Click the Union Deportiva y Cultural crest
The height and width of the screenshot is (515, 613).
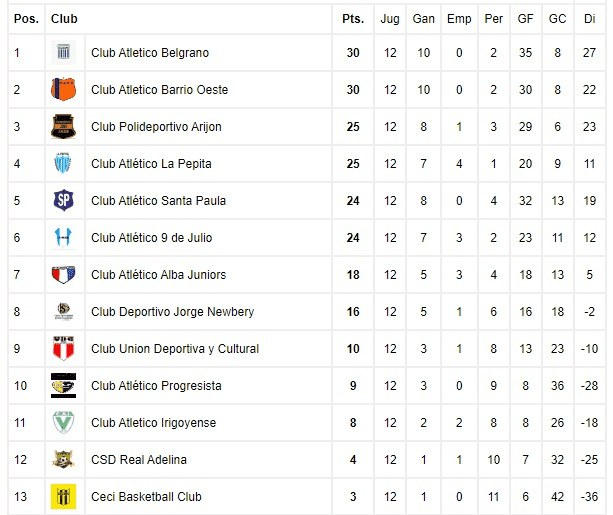tap(63, 348)
